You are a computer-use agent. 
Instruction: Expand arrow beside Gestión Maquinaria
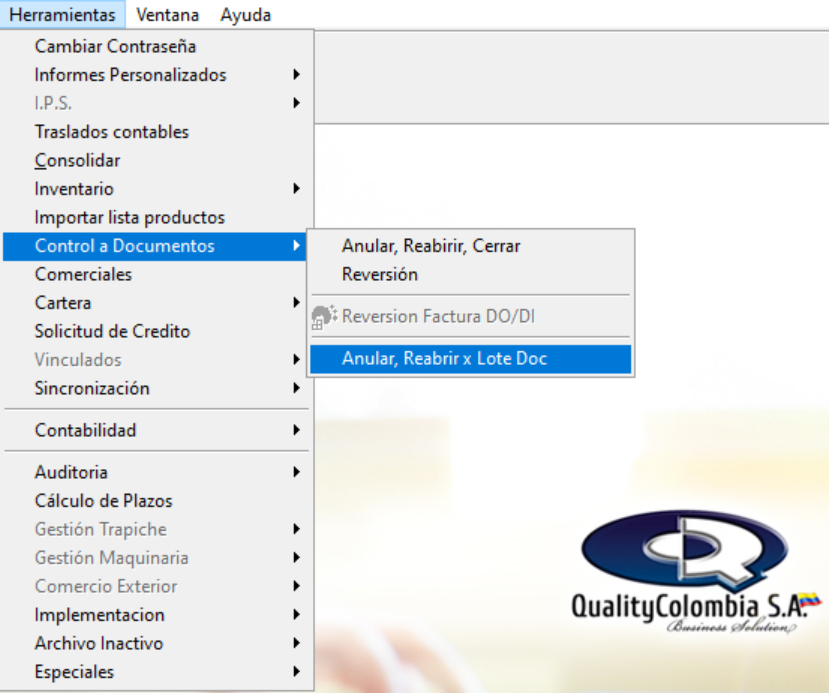296,559
